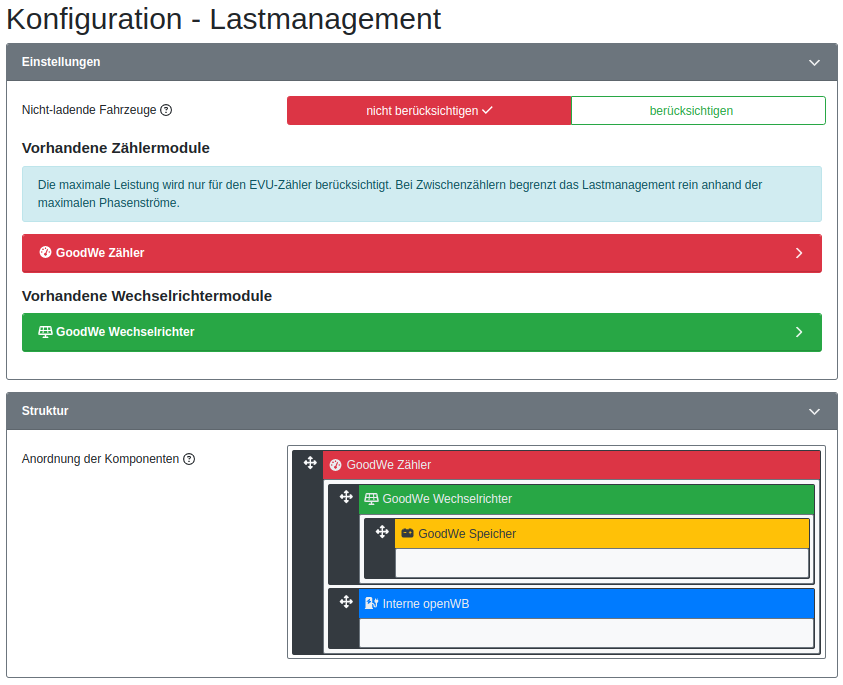Screen dimensions: 843x685
Task: Click battery icon of GoodWe Speicher
Action: [x=407, y=534]
